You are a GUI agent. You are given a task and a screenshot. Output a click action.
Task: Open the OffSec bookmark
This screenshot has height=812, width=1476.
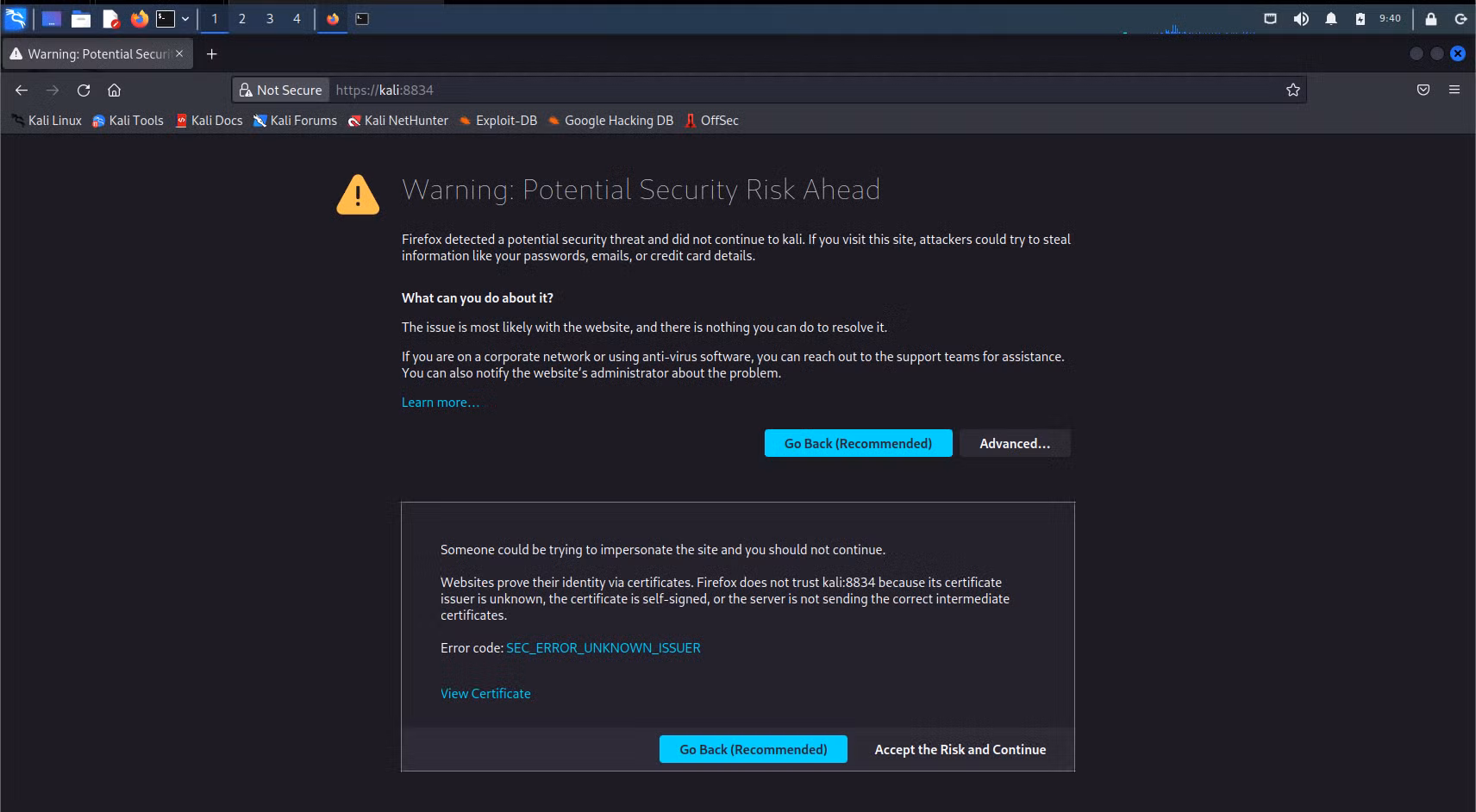coord(712,121)
